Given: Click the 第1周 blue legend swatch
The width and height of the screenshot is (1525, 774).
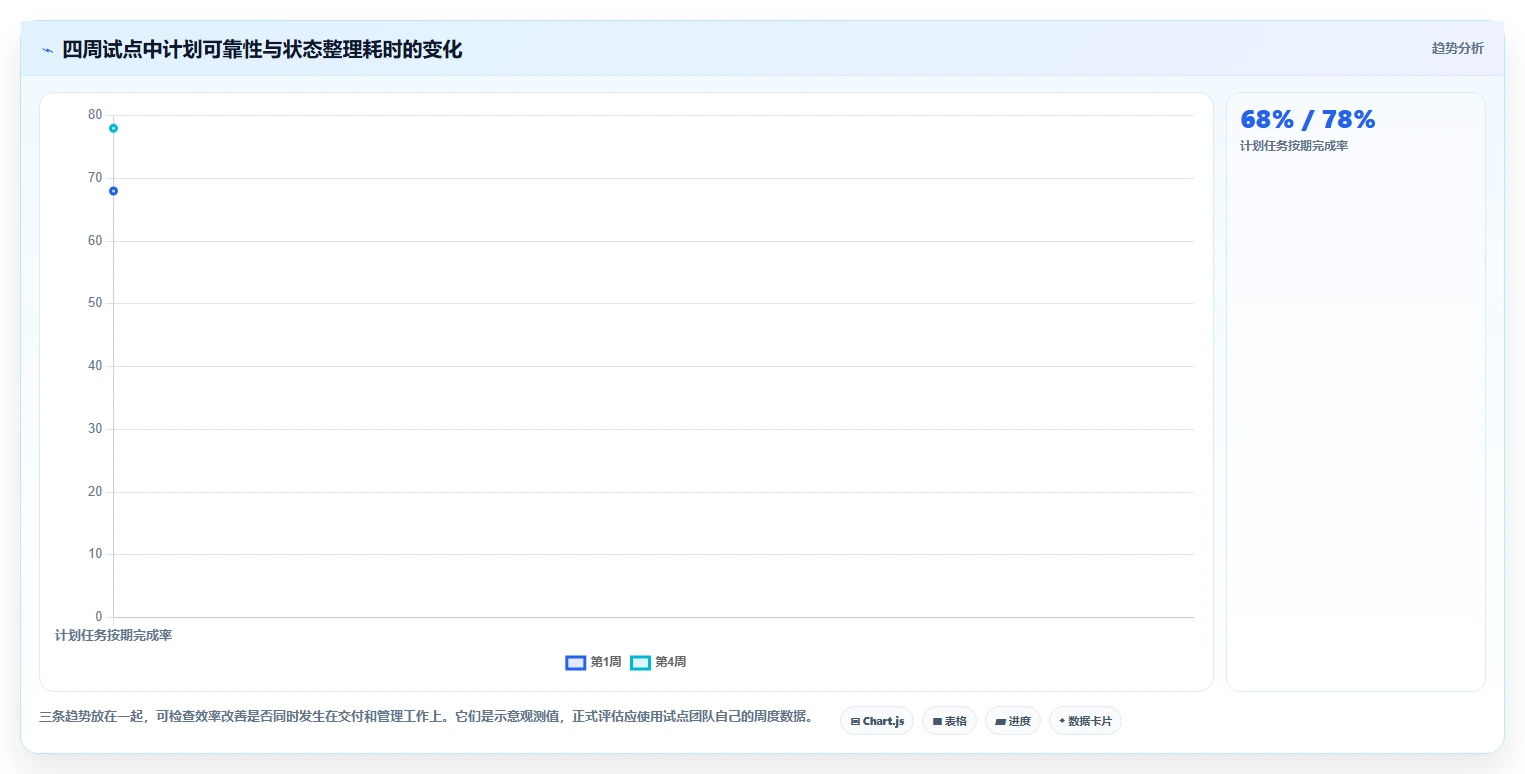Looking at the screenshot, I should tap(575, 662).
